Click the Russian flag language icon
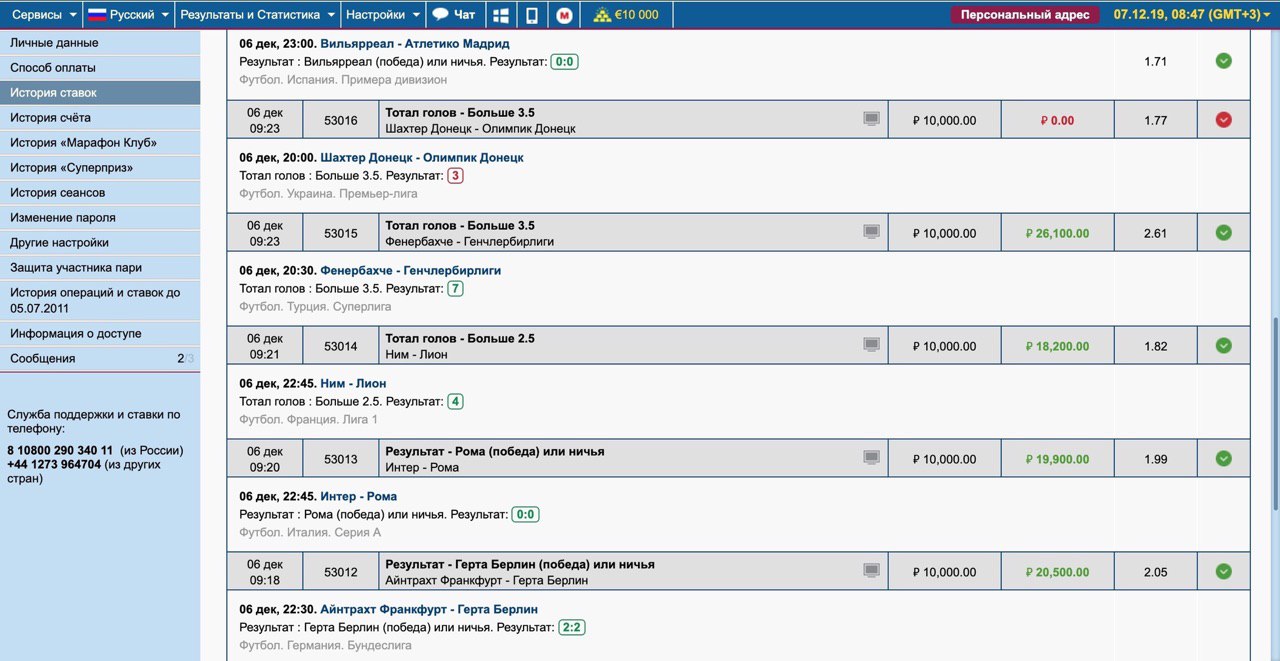 tap(97, 15)
